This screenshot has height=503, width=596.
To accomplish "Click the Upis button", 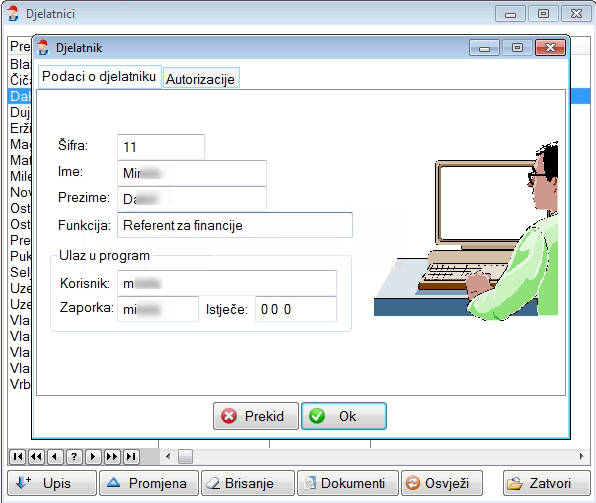I will 52,483.
